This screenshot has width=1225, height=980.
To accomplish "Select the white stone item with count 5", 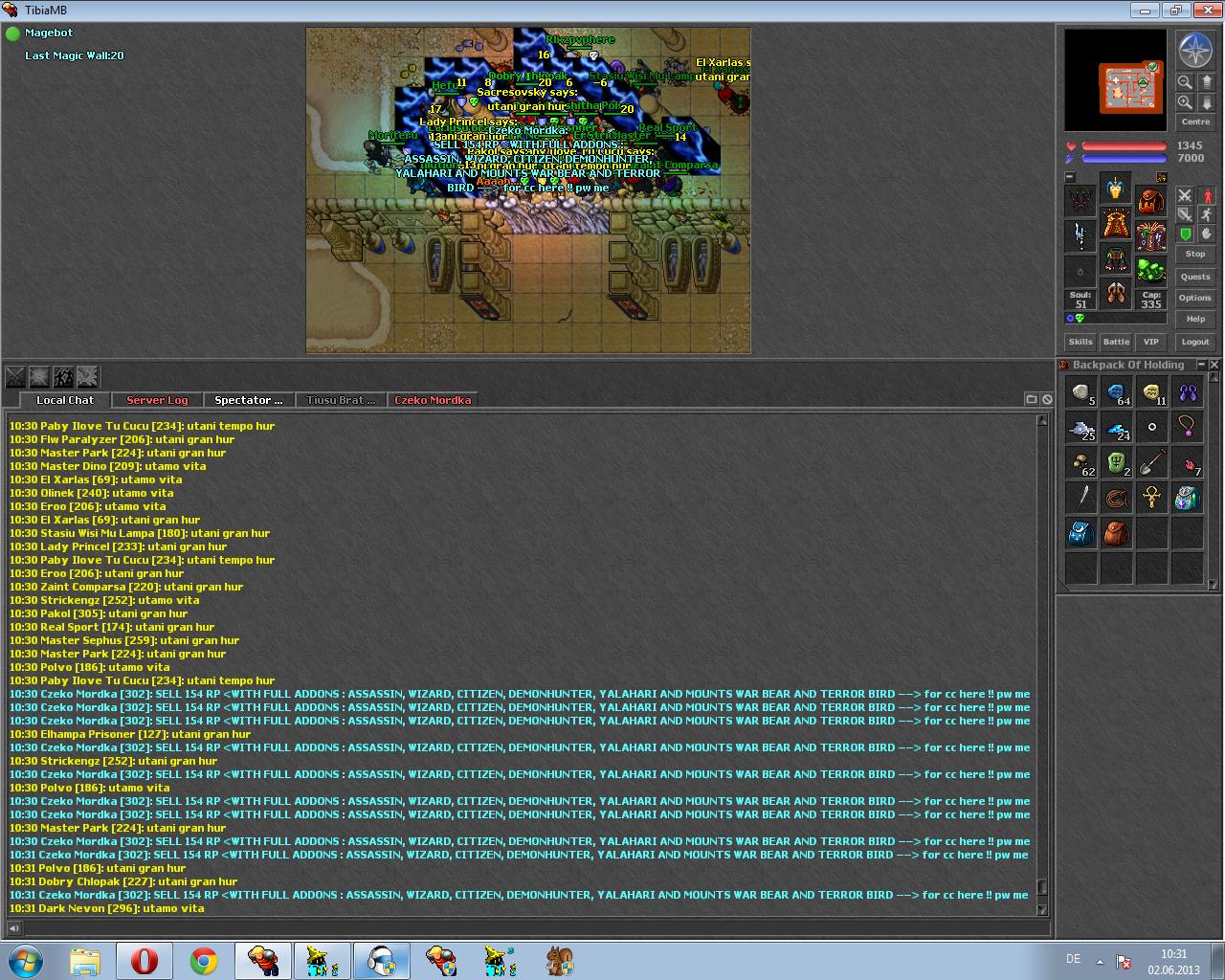I will point(1081,393).
